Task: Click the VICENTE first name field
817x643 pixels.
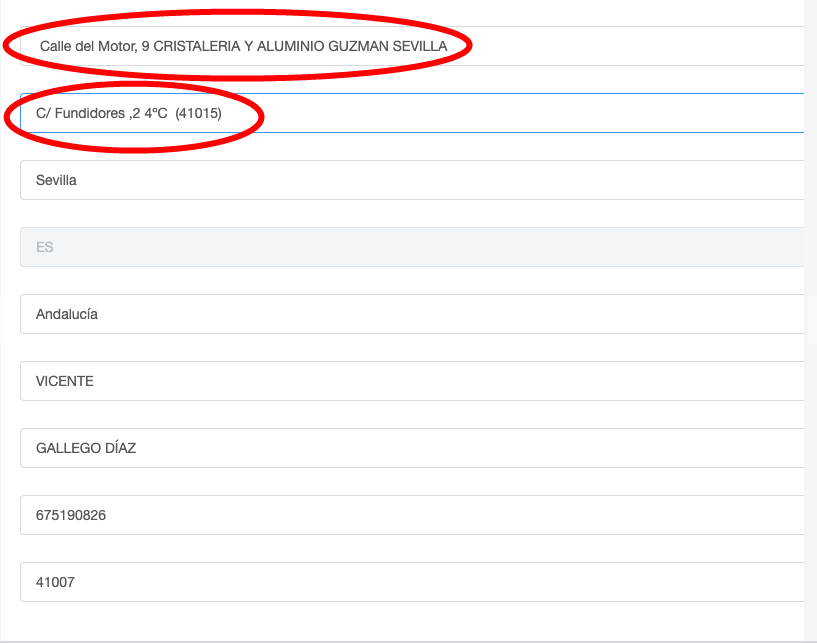Action: (x=410, y=381)
